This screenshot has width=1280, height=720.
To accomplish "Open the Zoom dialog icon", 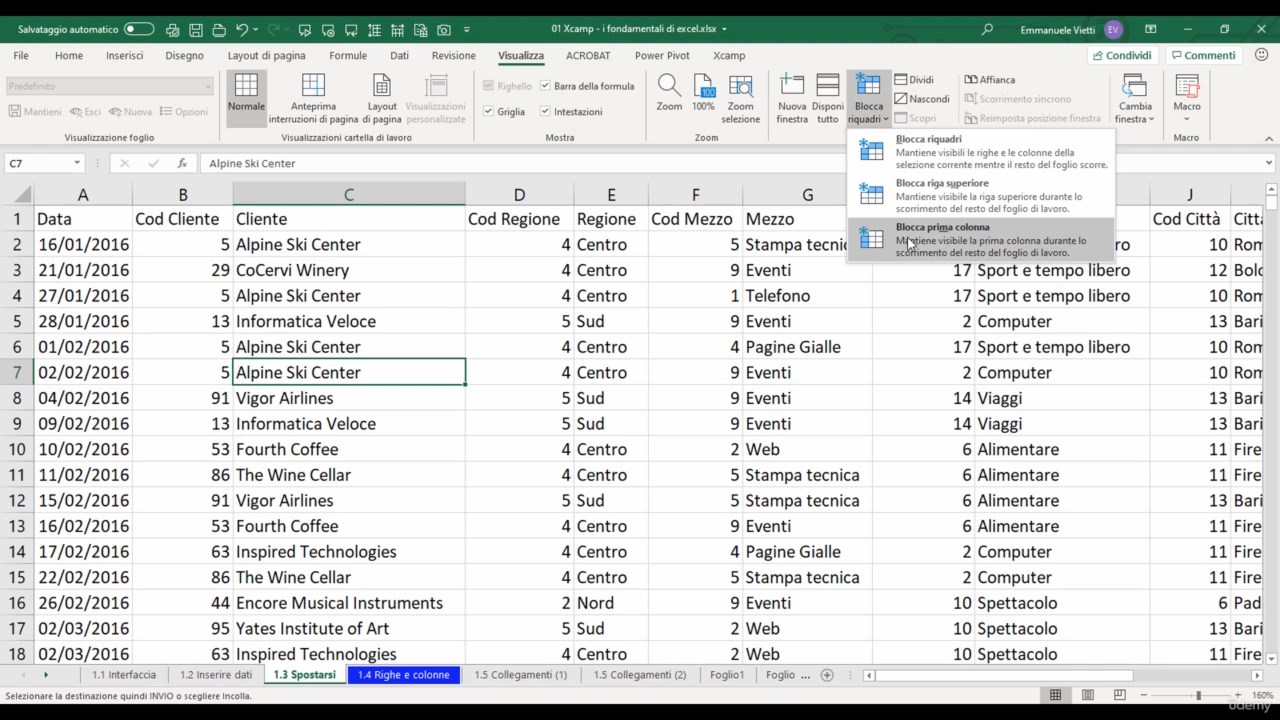I will pos(669,92).
